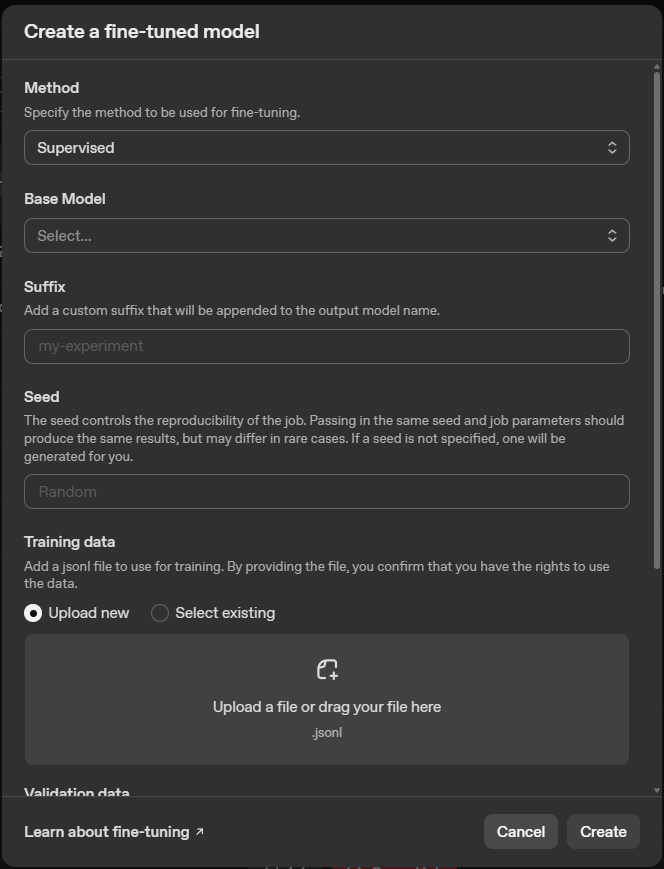Screen dimensions: 664x869
Task: Click the external link arrow beside Learn about fine-tuning
Action: (x=199, y=831)
